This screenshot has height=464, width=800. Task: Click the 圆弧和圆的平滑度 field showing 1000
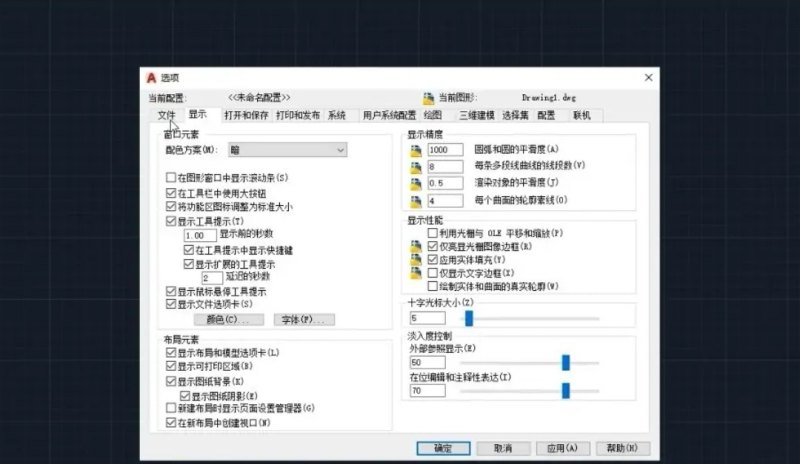click(x=445, y=150)
